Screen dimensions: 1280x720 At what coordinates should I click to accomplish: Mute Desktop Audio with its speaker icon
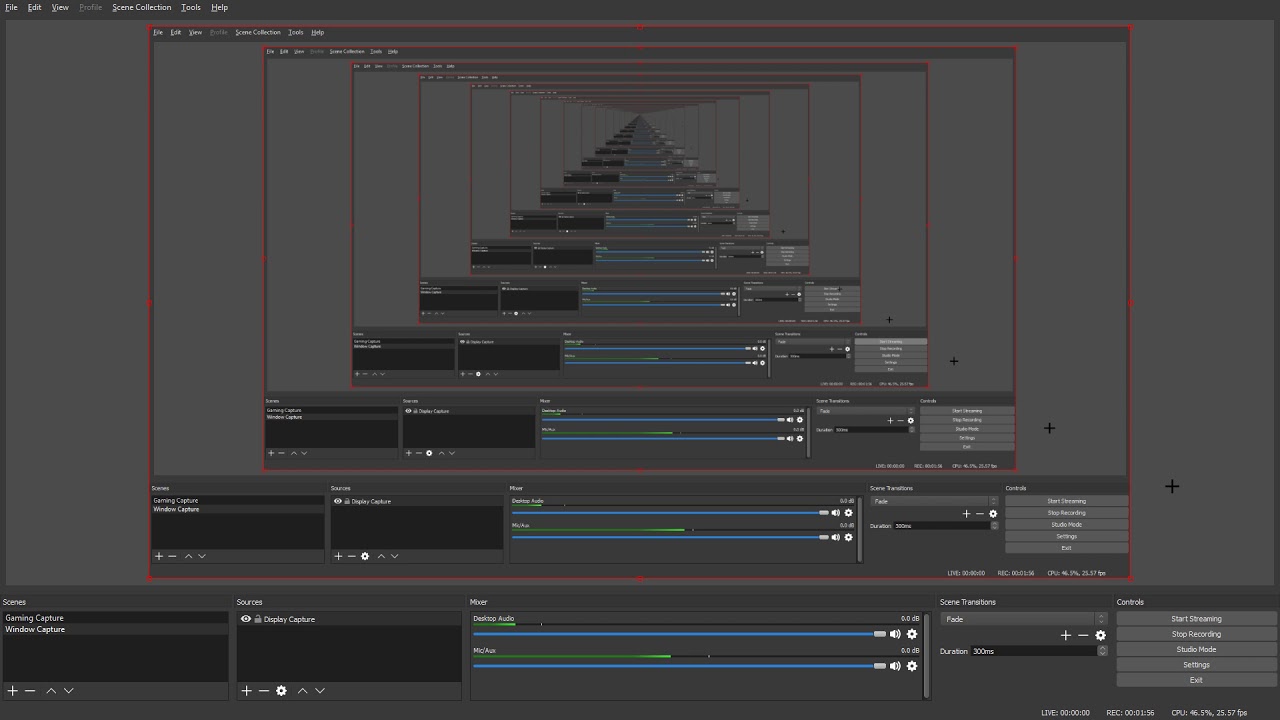pos(895,634)
